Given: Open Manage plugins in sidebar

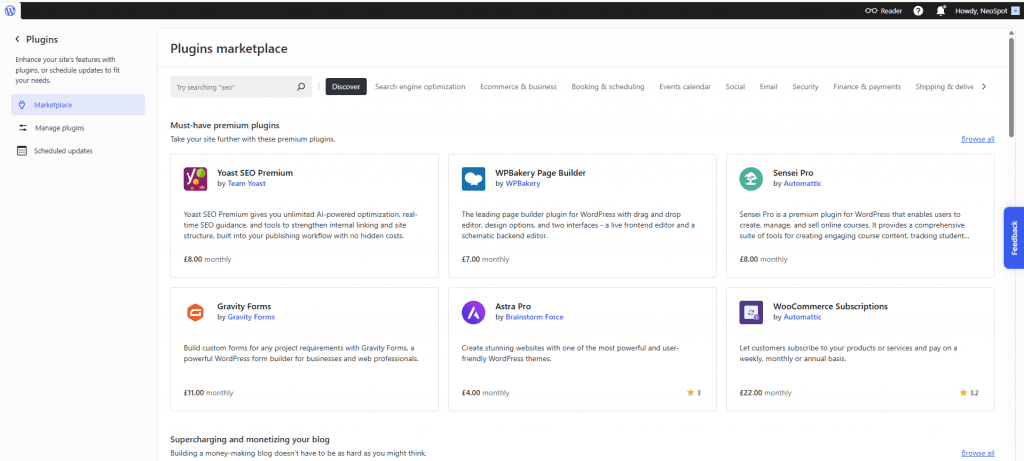Looking at the screenshot, I should (x=59, y=128).
